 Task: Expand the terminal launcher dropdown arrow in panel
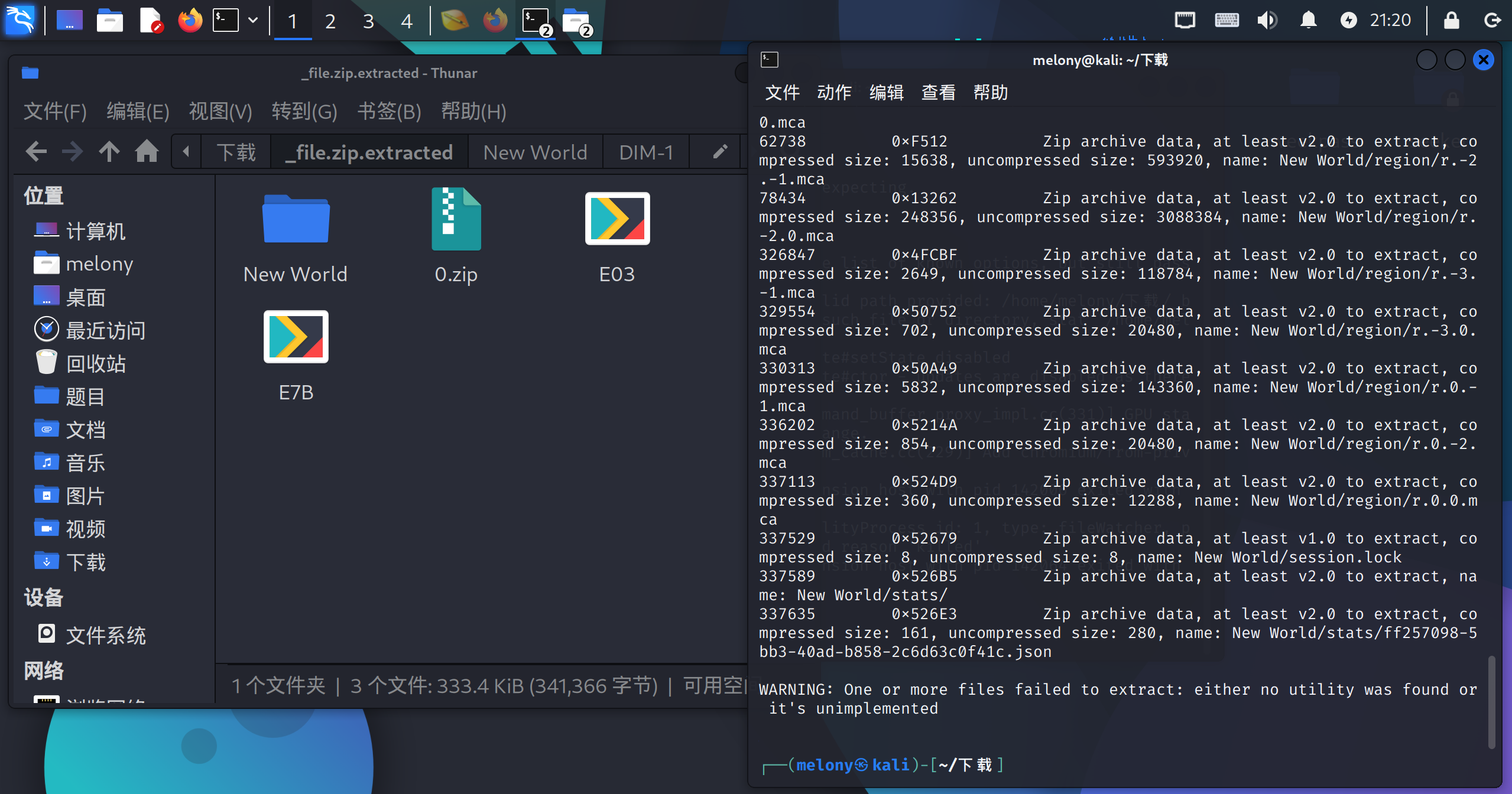(x=253, y=21)
